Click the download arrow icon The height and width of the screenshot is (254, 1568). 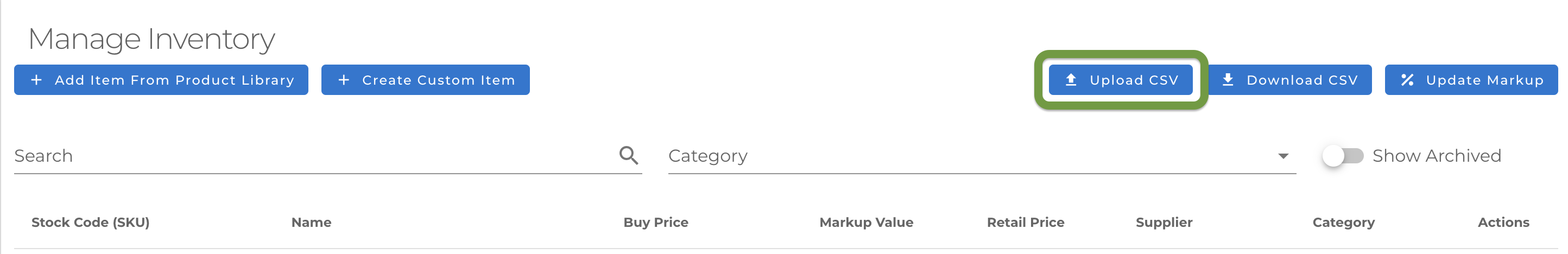[1228, 80]
